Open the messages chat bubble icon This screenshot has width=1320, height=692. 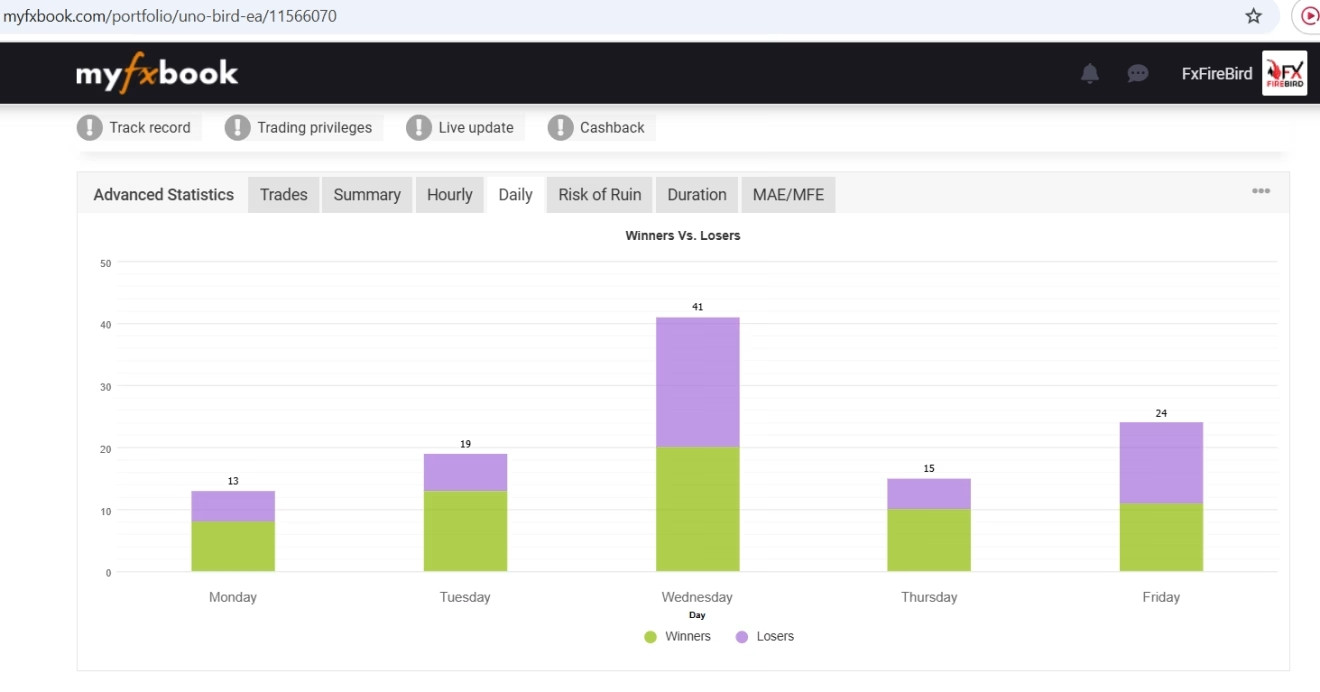tap(1137, 73)
